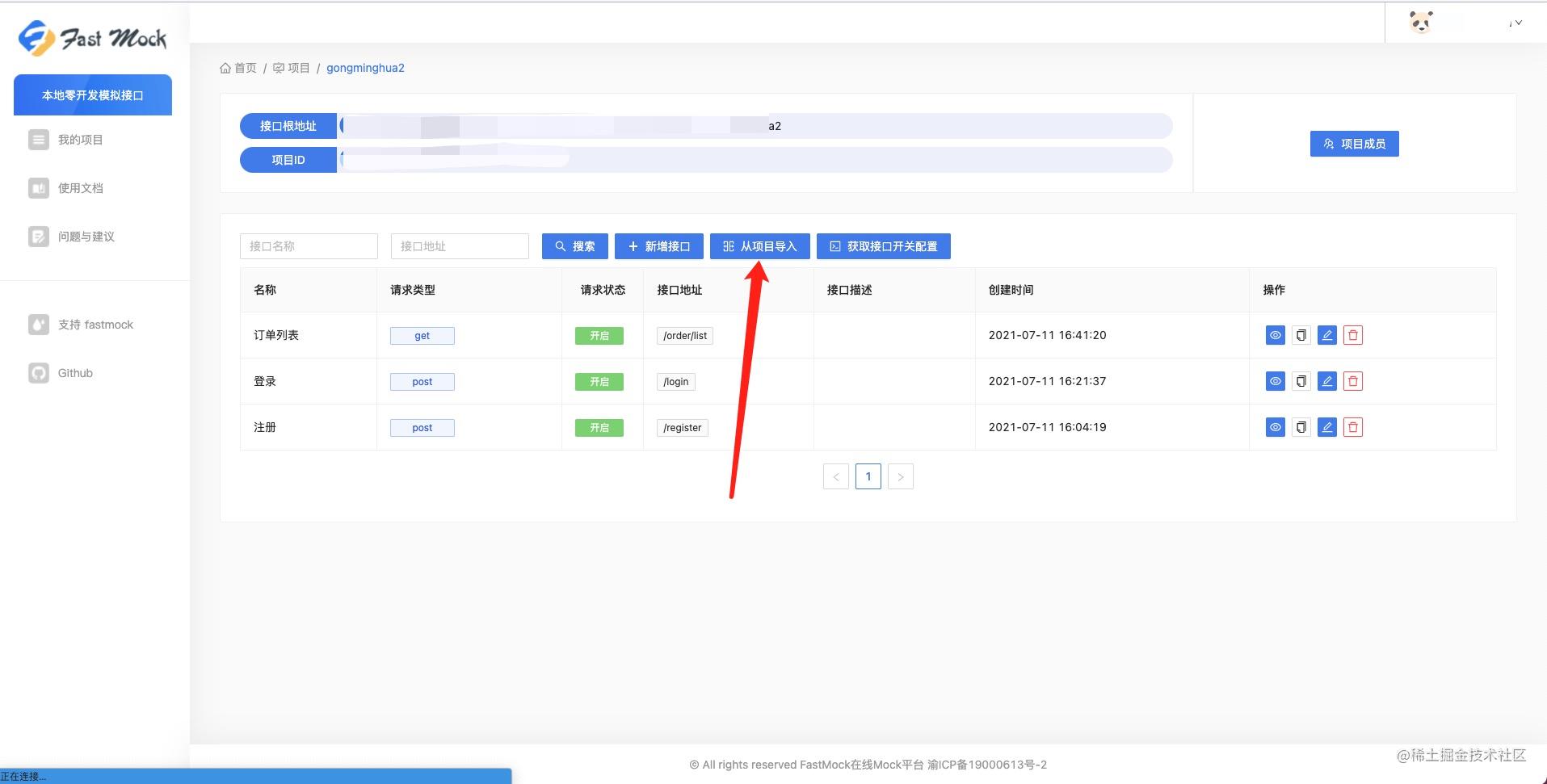
Task: Click the 请求状态 column header
Action: (x=603, y=290)
